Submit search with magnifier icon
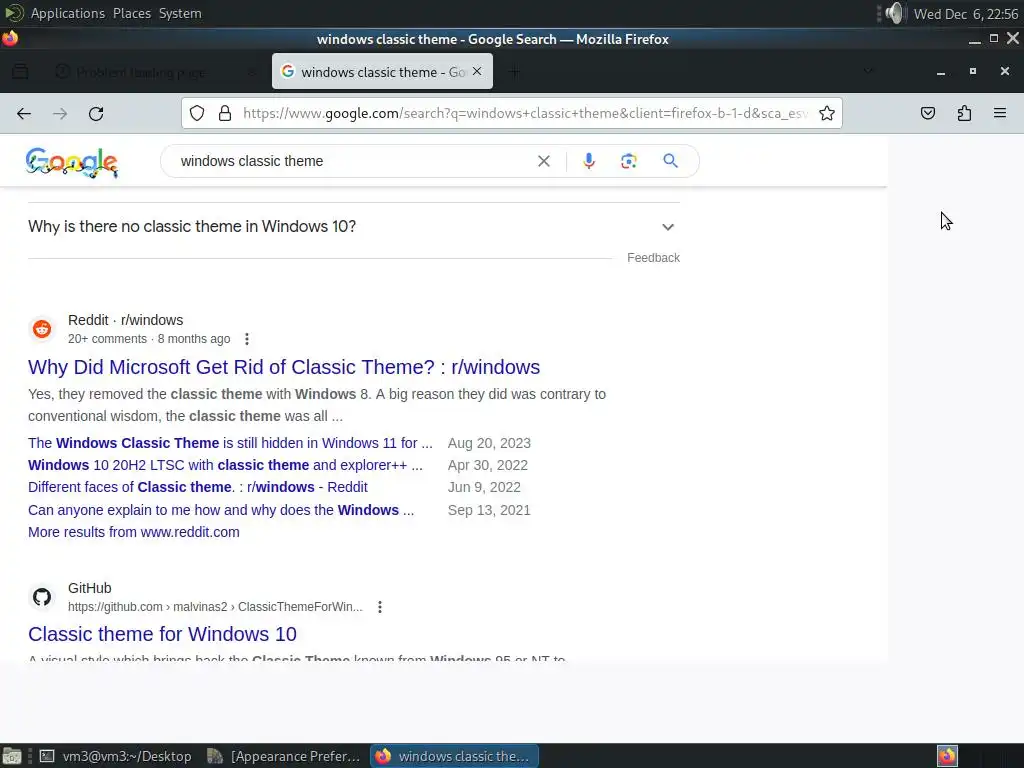 coord(670,161)
